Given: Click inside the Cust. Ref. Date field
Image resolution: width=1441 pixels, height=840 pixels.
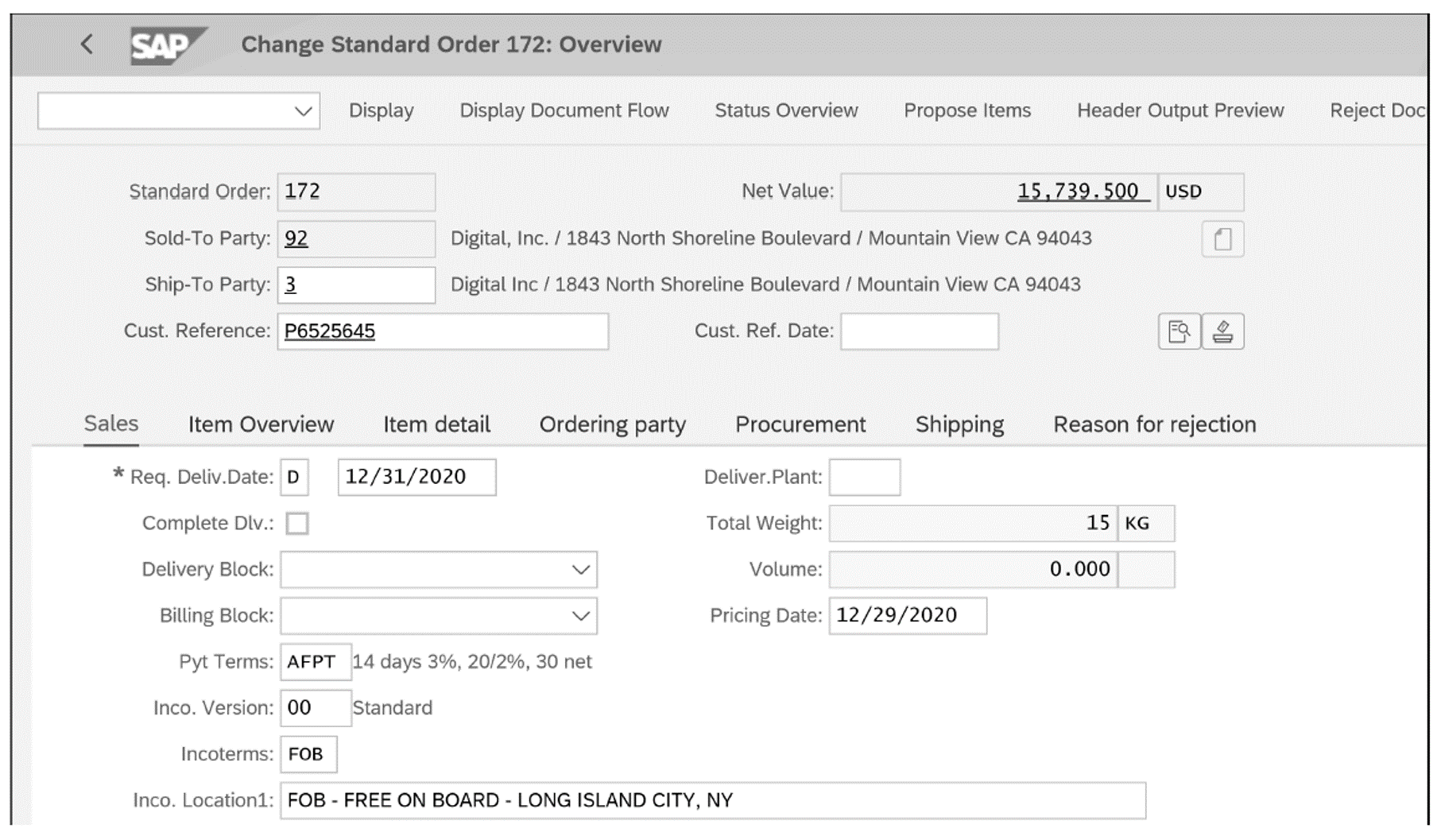Looking at the screenshot, I should (x=918, y=331).
